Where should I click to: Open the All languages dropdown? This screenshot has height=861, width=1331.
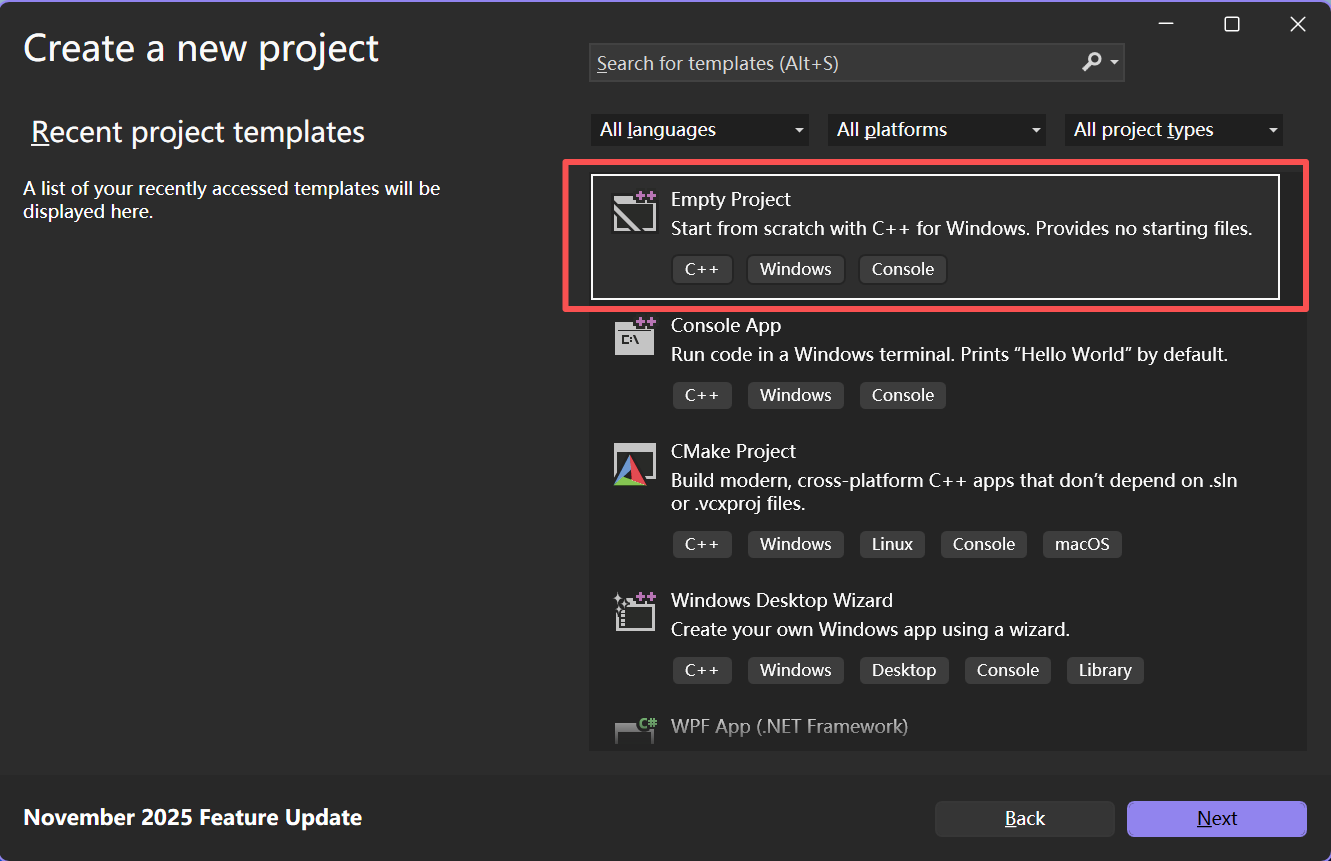[x=702, y=130]
